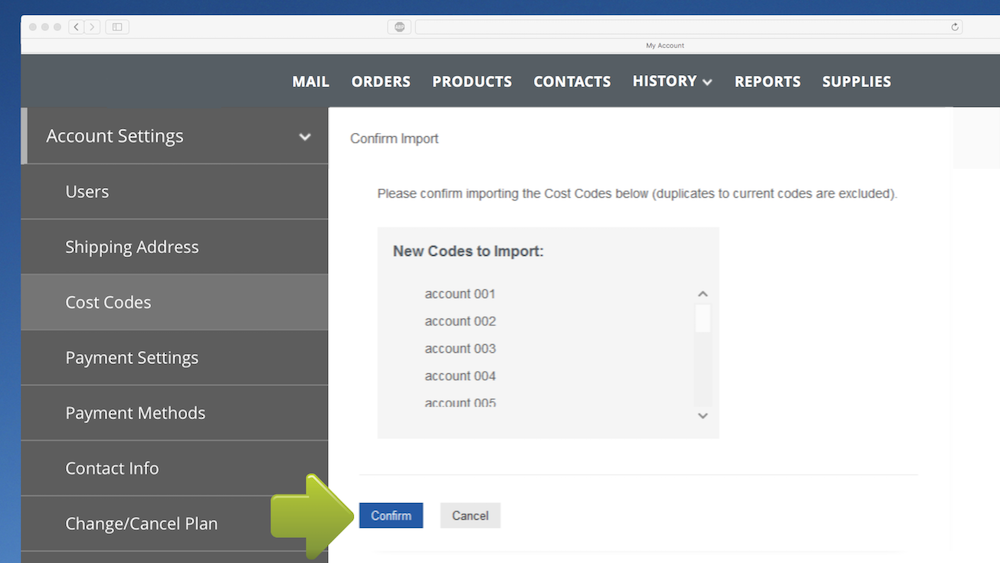Open the PRODUCTS menu
Screen dimensions: 1000x563
pyautogui.click(x=472, y=82)
